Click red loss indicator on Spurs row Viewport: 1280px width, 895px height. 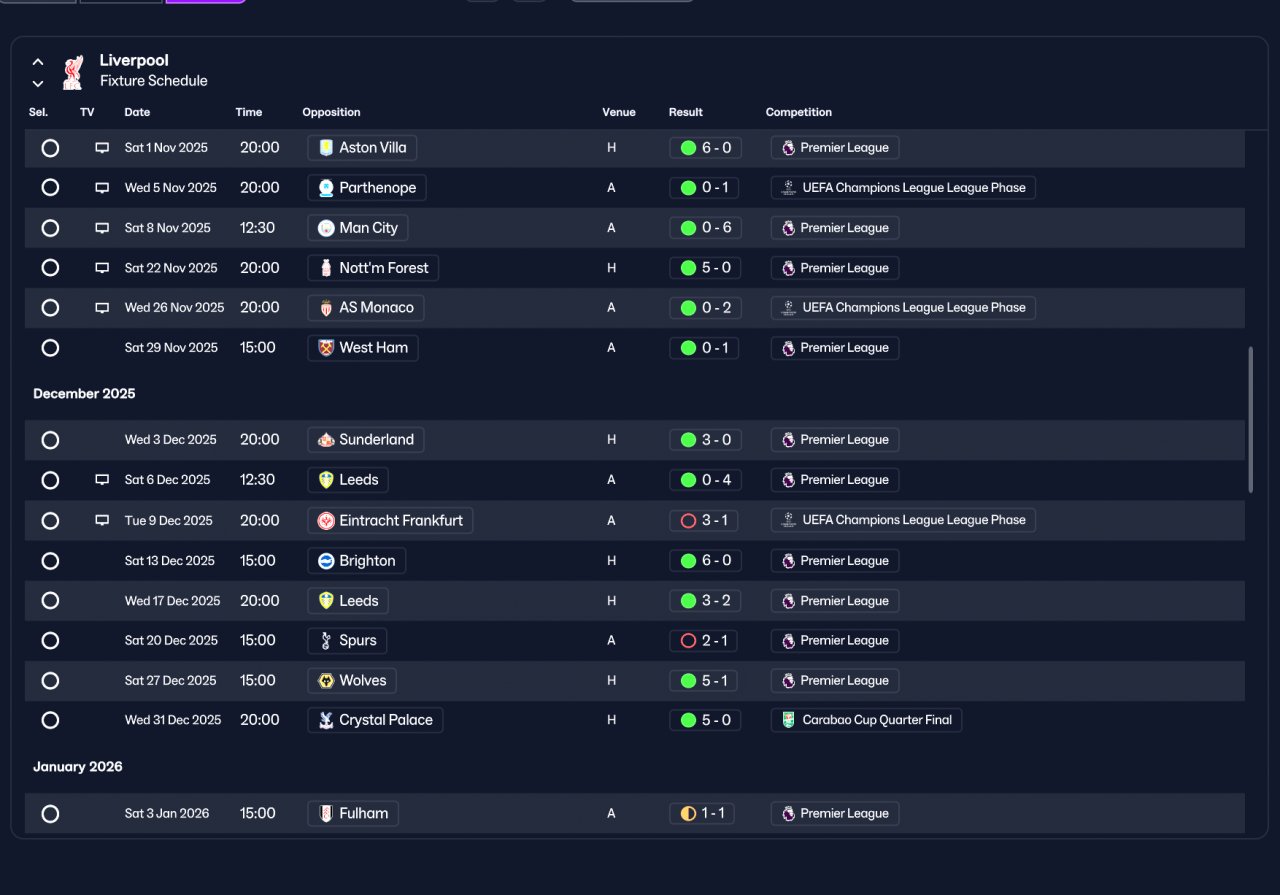688,641
